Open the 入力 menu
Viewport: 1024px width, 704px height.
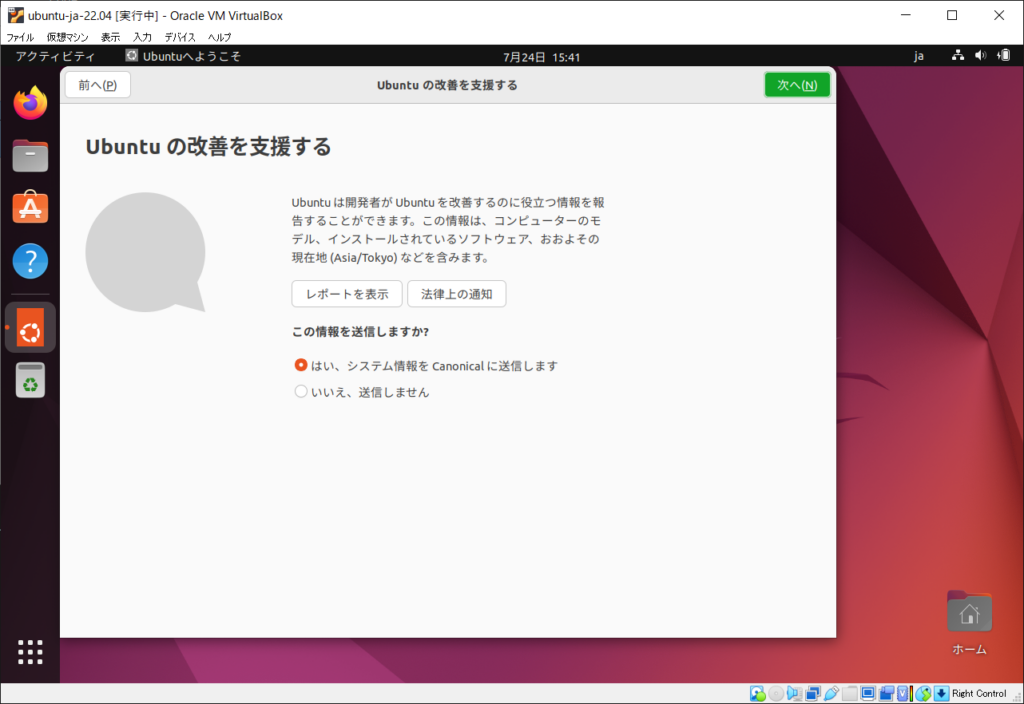[x=142, y=37]
